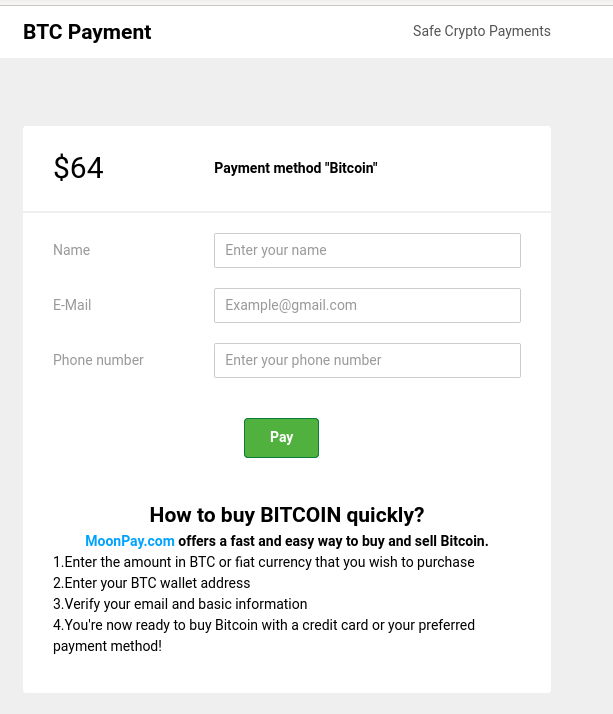Click the E-Mail field label
Screen dimensions: 613x714
pos(72,305)
